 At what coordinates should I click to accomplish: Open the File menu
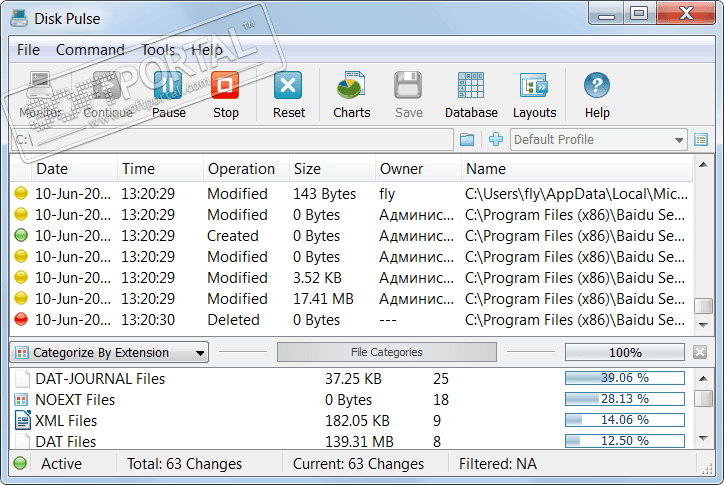pyautogui.click(x=28, y=50)
